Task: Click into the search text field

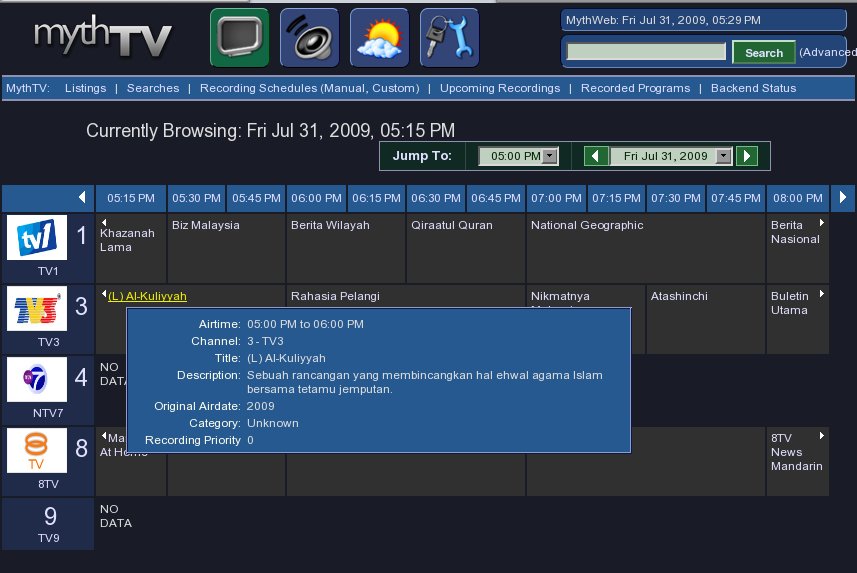Action: [646, 52]
